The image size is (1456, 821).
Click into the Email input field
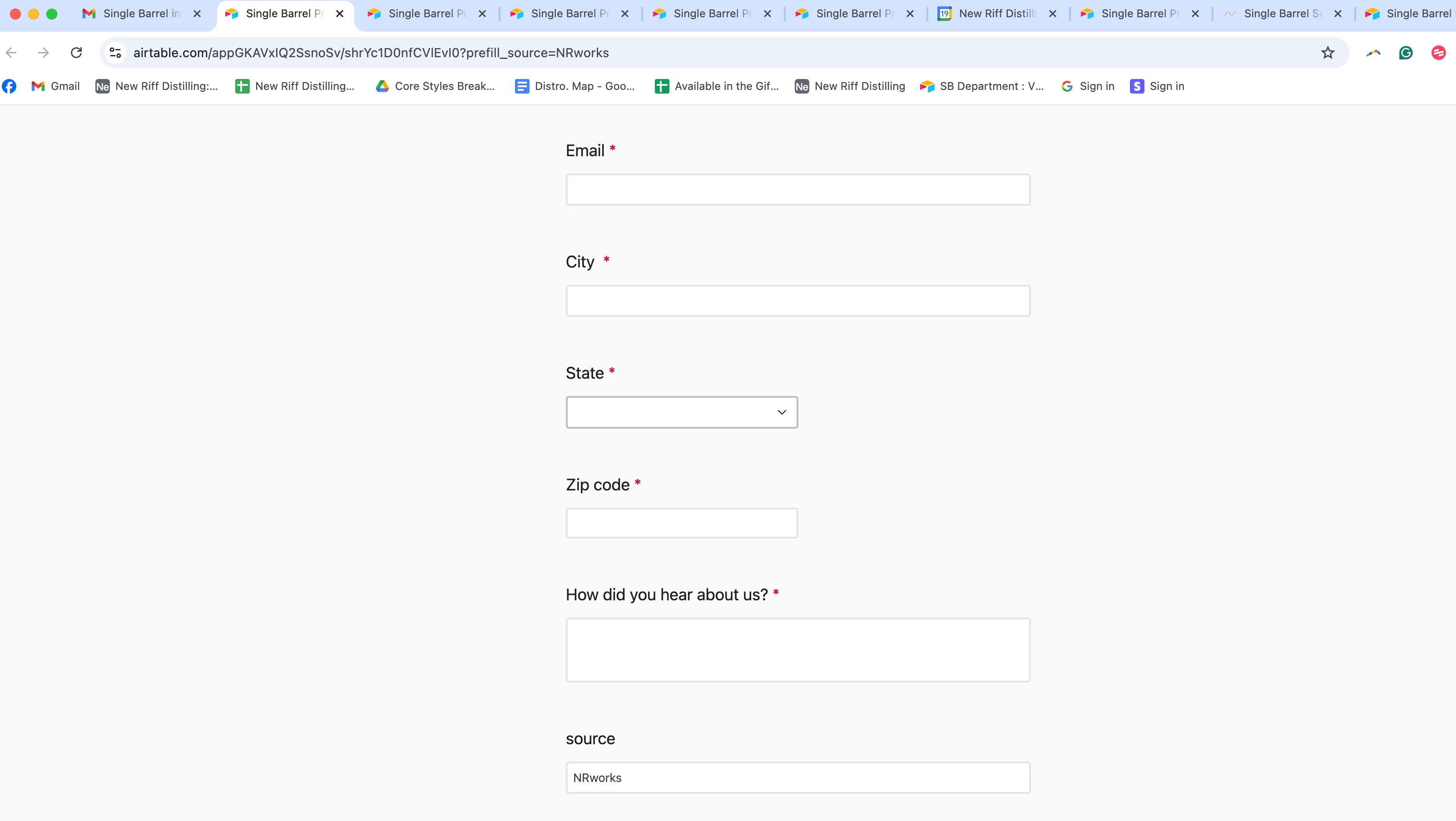point(797,189)
